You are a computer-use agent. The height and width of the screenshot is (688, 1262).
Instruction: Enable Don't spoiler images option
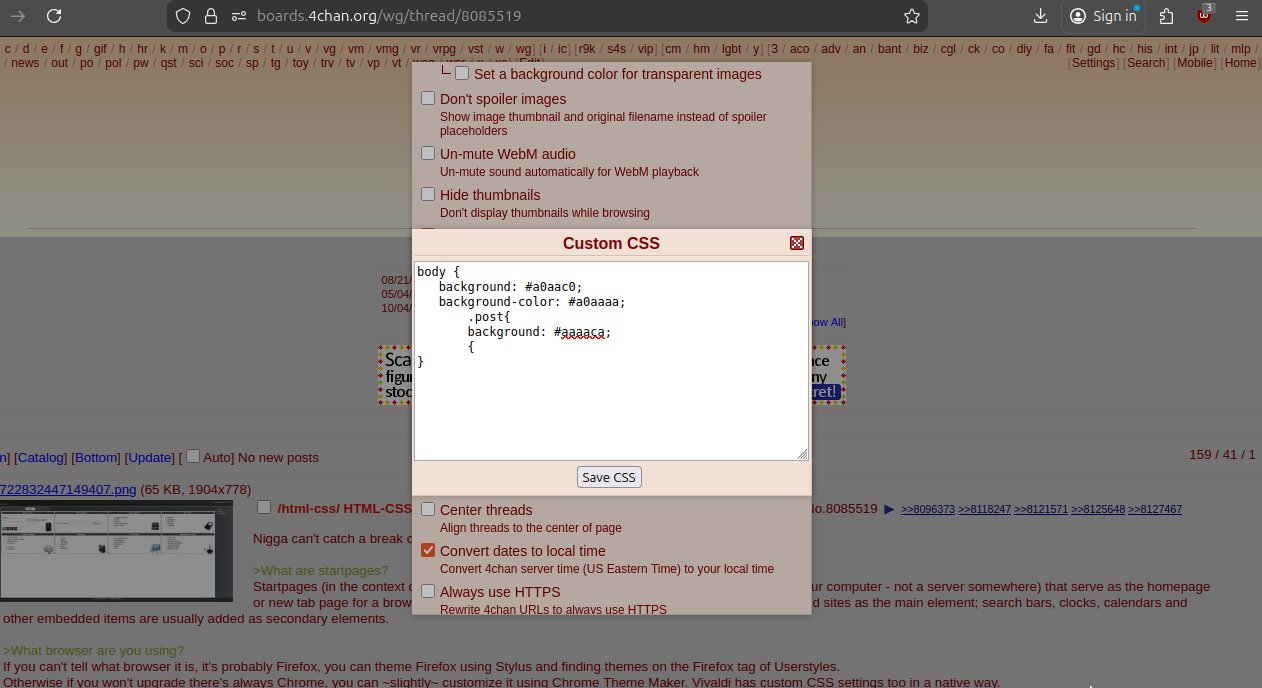point(428,98)
